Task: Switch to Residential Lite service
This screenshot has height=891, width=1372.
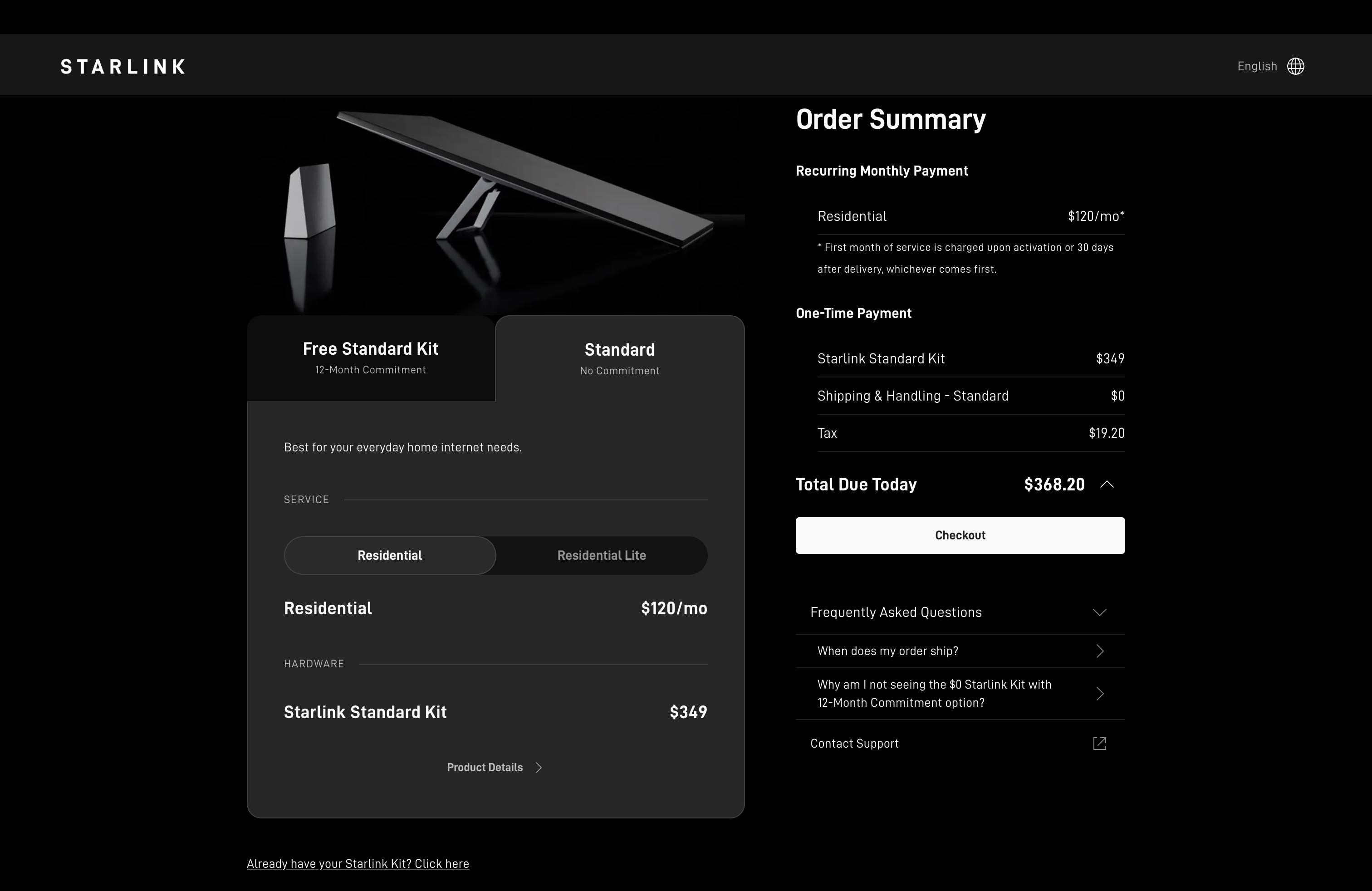Action: [601, 555]
